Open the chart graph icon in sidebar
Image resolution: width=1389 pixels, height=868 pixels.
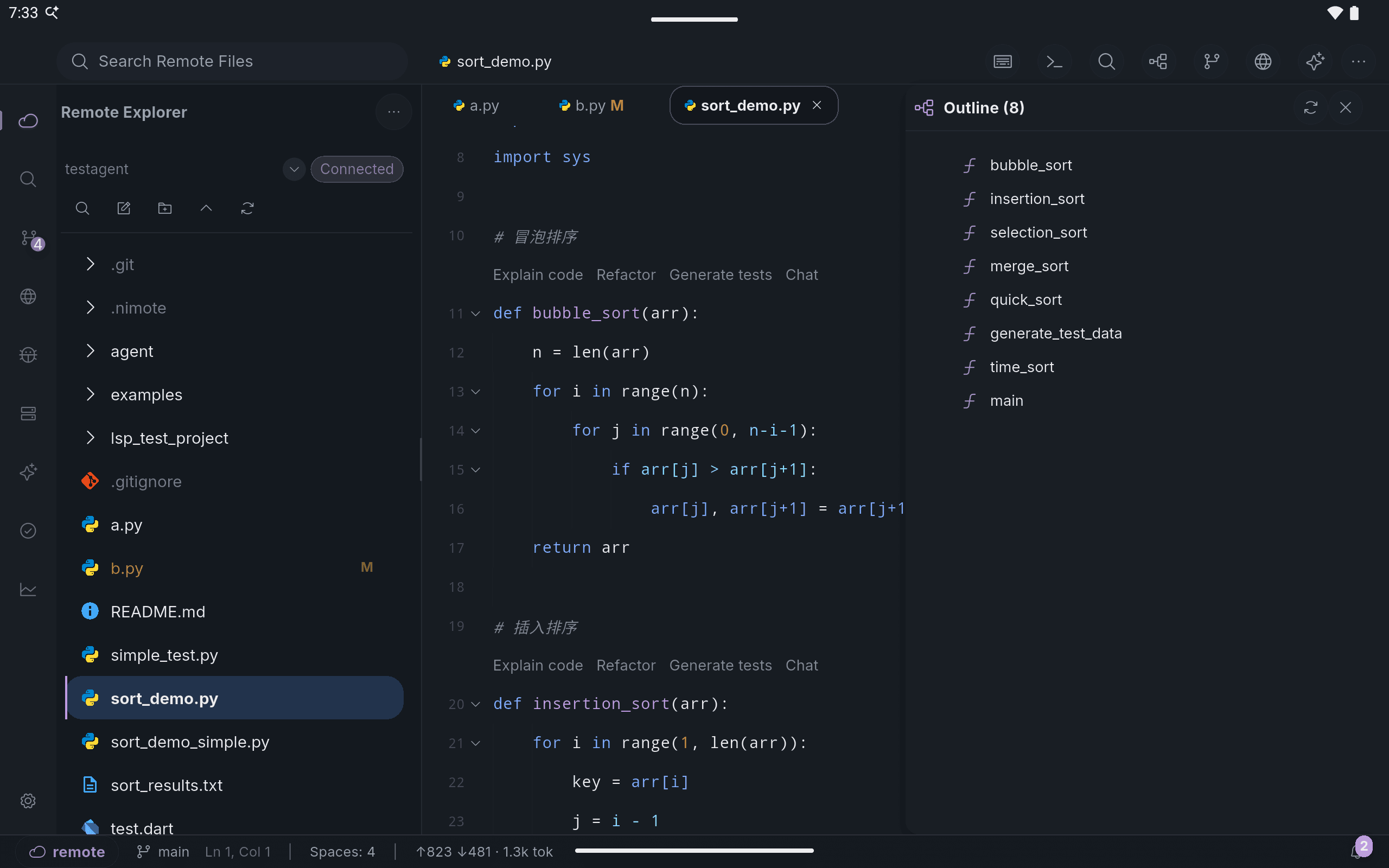(x=28, y=589)
